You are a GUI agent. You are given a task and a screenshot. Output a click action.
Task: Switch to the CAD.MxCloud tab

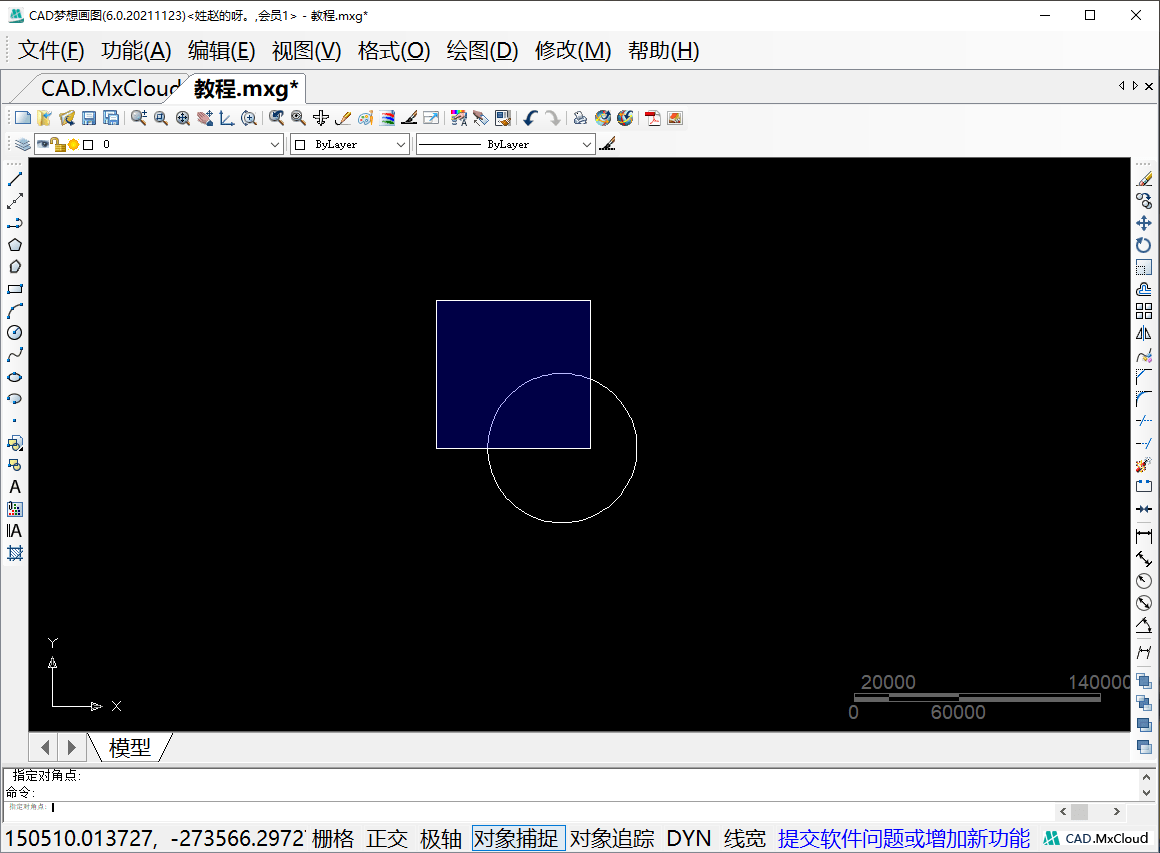(109, 89)
